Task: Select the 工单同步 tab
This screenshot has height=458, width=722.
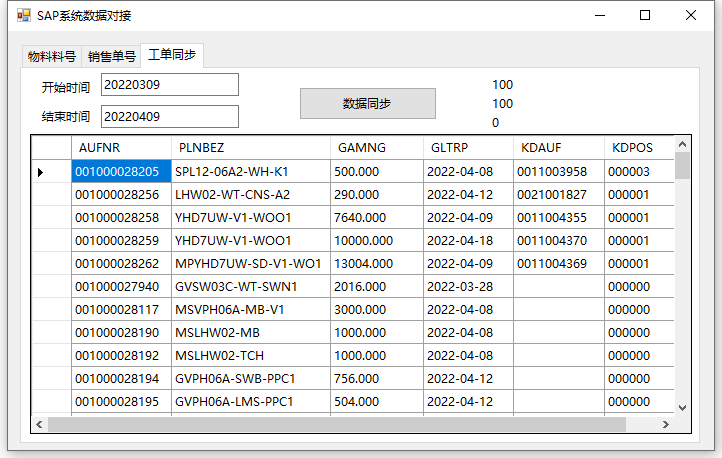Action: click(172, 54)
